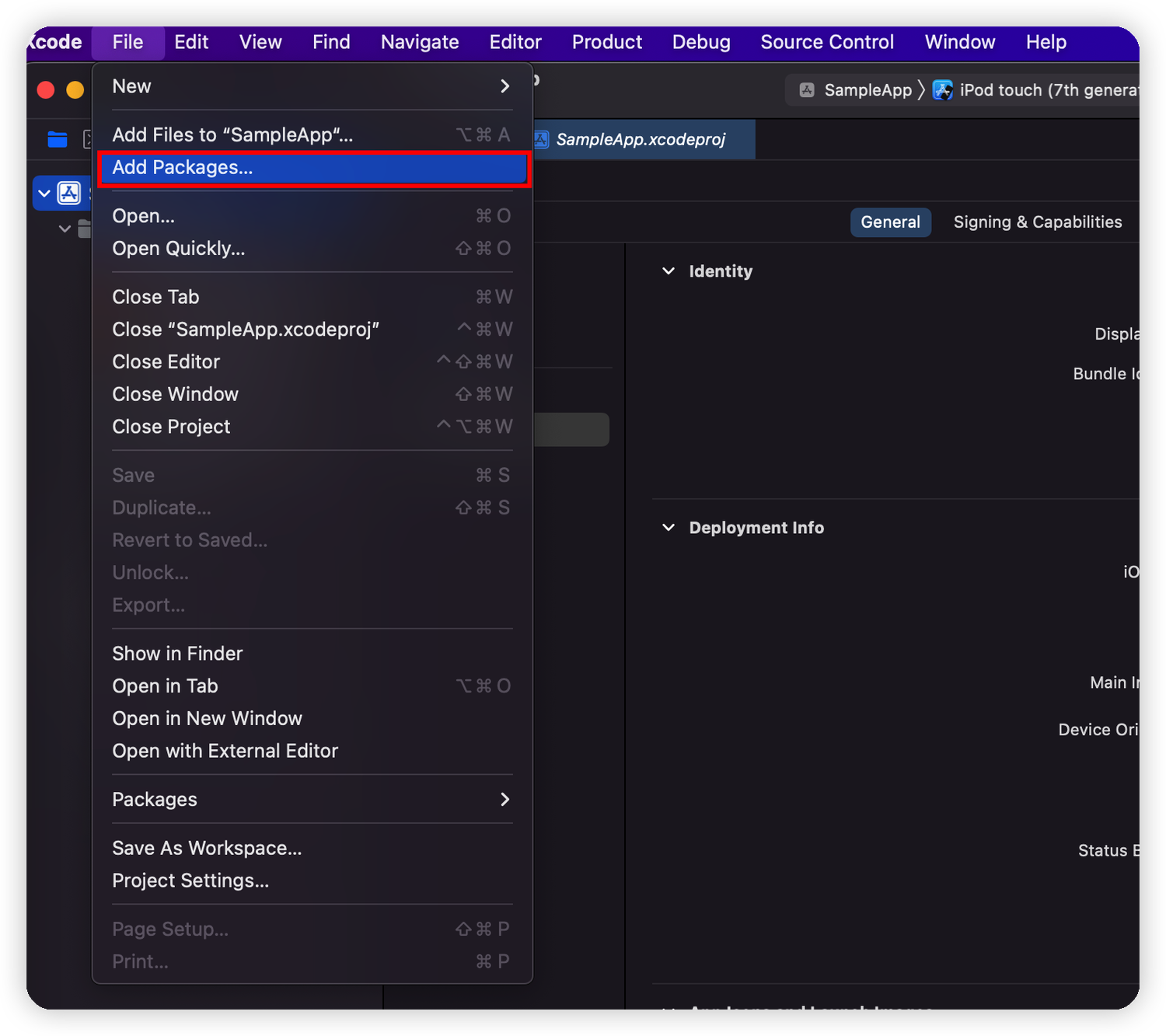Select the General tab

pos(890,222)
